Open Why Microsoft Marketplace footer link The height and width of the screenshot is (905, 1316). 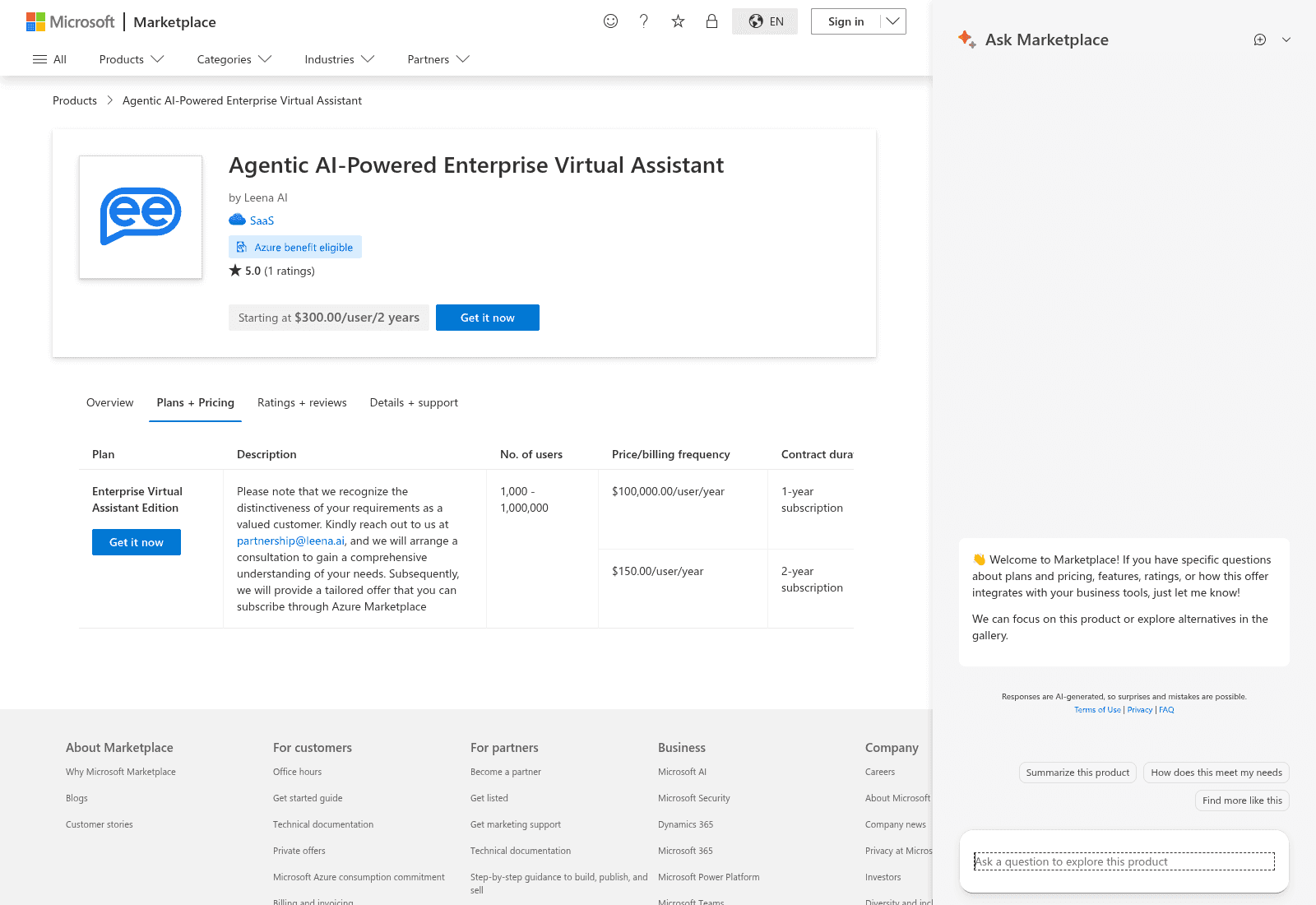point(121,772)
